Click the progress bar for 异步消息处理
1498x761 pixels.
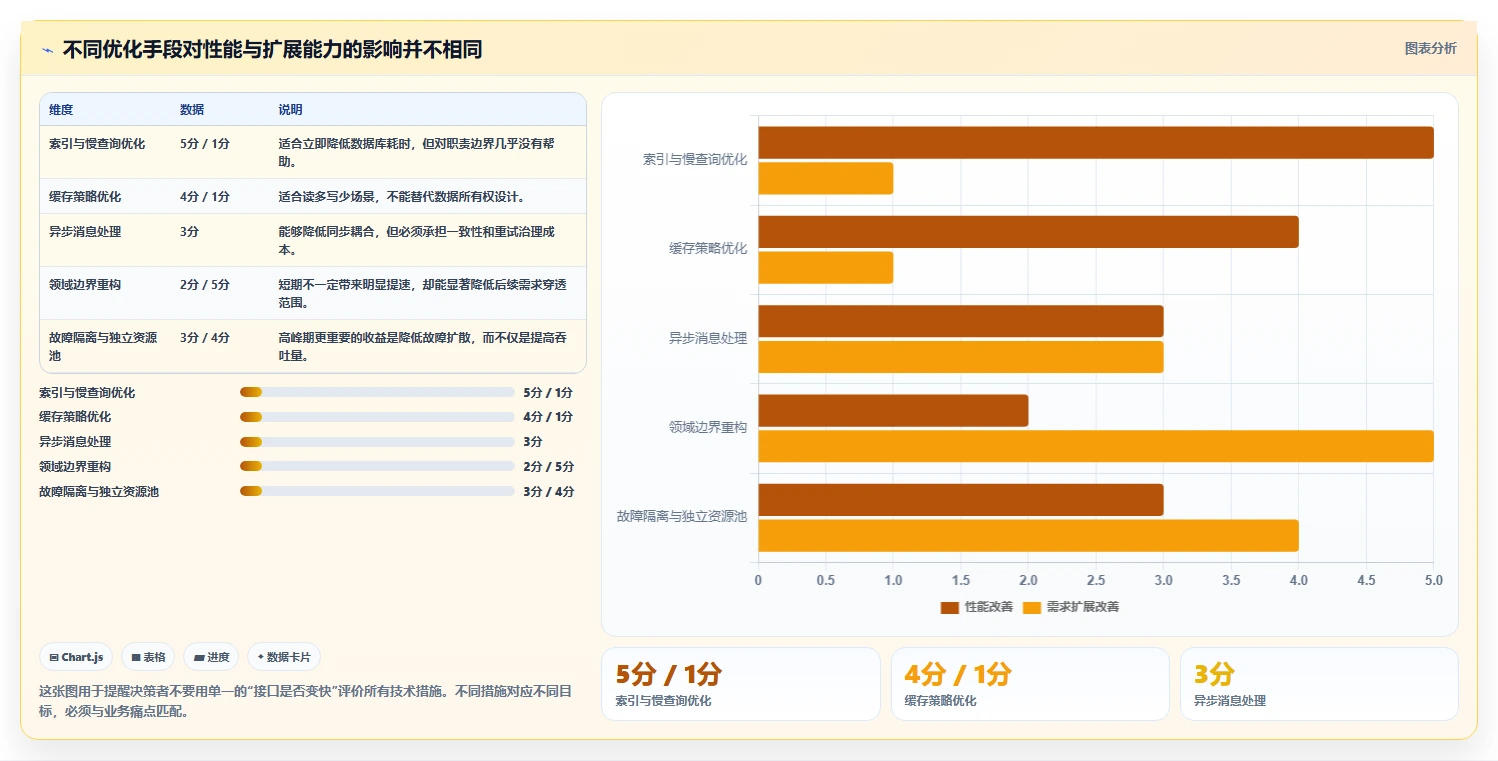pos(377,441)
